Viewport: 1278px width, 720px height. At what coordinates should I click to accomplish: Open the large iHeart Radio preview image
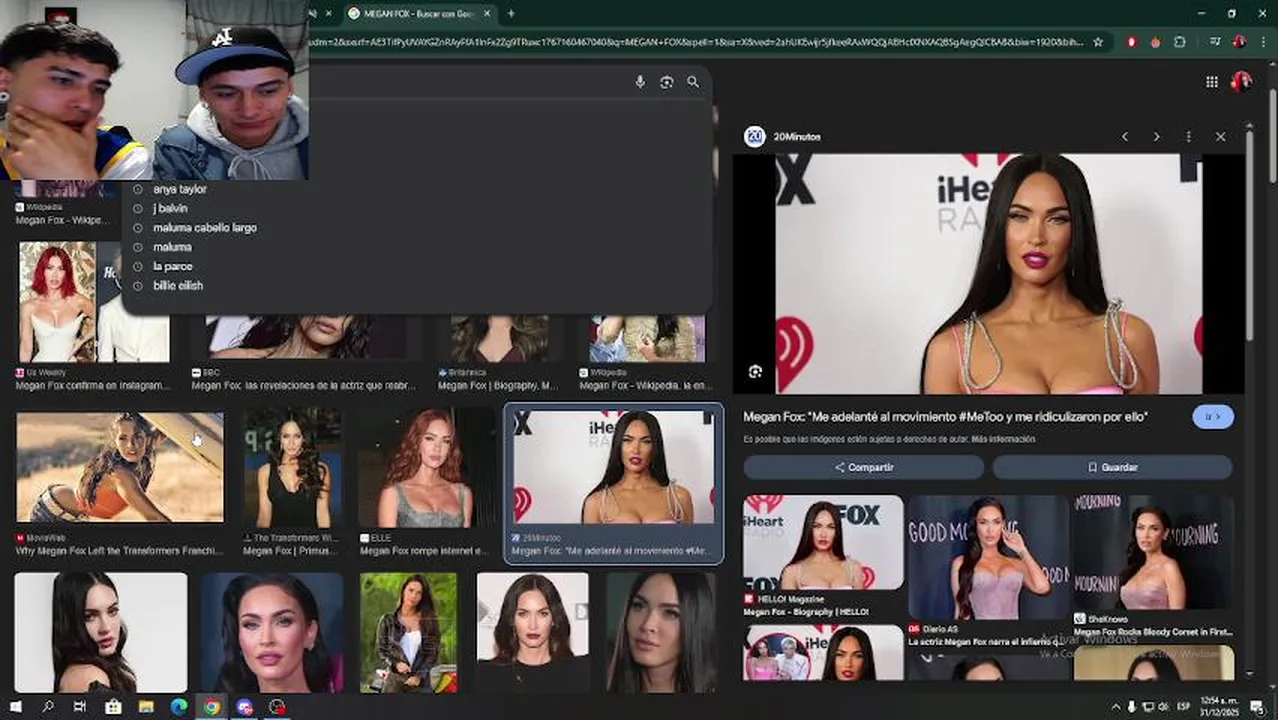coord(989,273)
